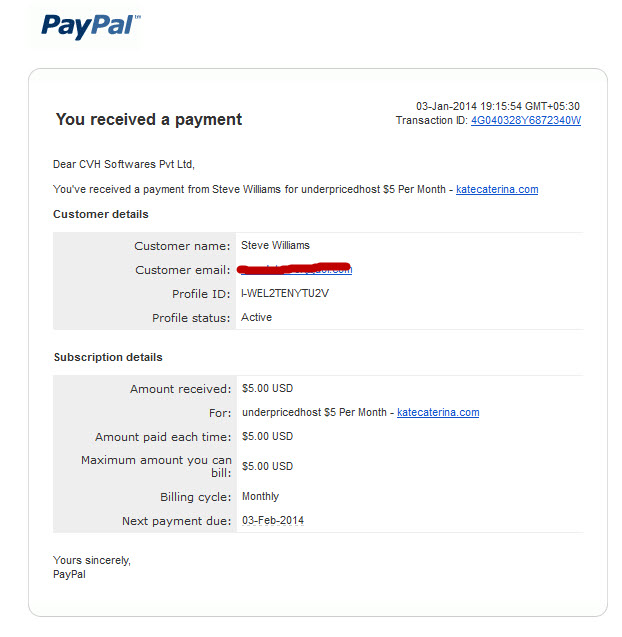622x637 pixels.
Task: Open katecaterina.com link in subscription details
Action: 438,412
